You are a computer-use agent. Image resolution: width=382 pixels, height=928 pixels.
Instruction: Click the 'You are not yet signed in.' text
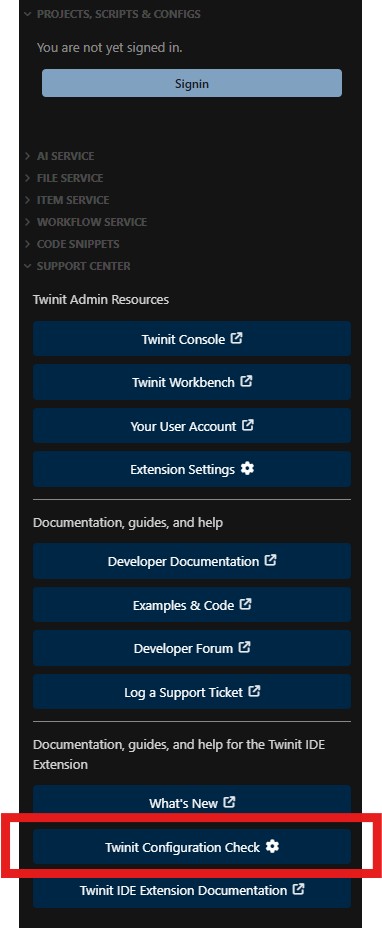point(110,47)
